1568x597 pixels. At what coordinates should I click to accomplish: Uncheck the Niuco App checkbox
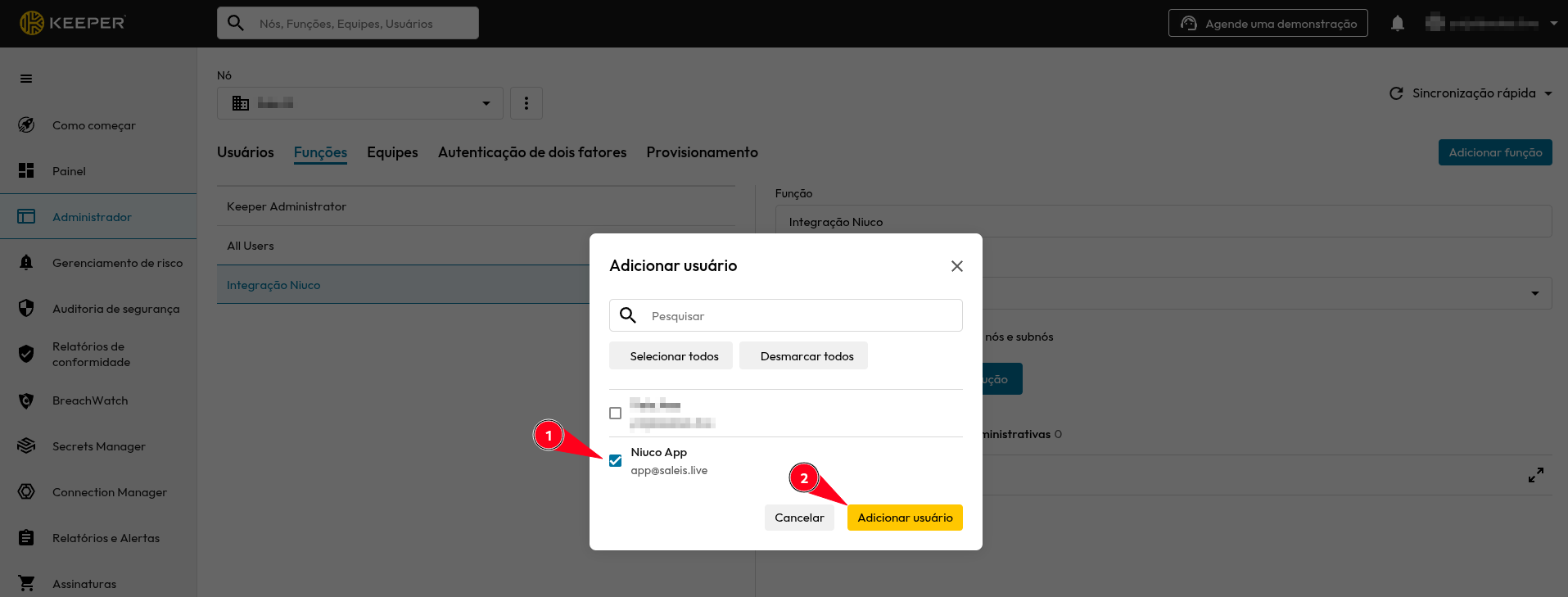pos(616,461)
